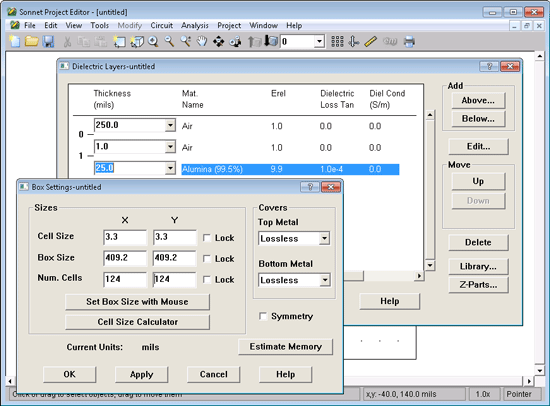Toggle the Box Size Lock checkbox
The height and width of the screenshot is (406, 550).
[207, 259]
